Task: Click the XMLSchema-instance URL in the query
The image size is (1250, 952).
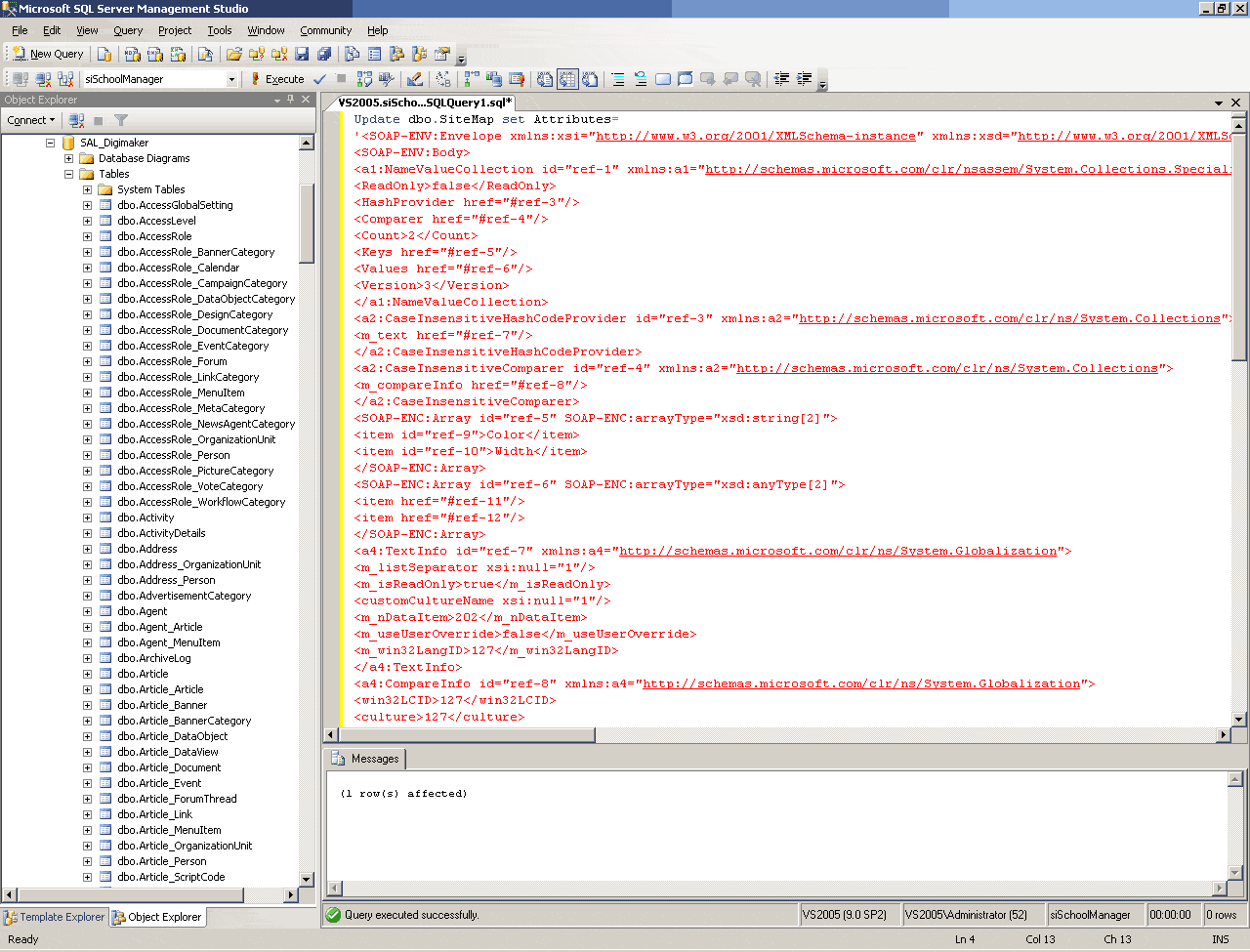Action: (756, 136)
